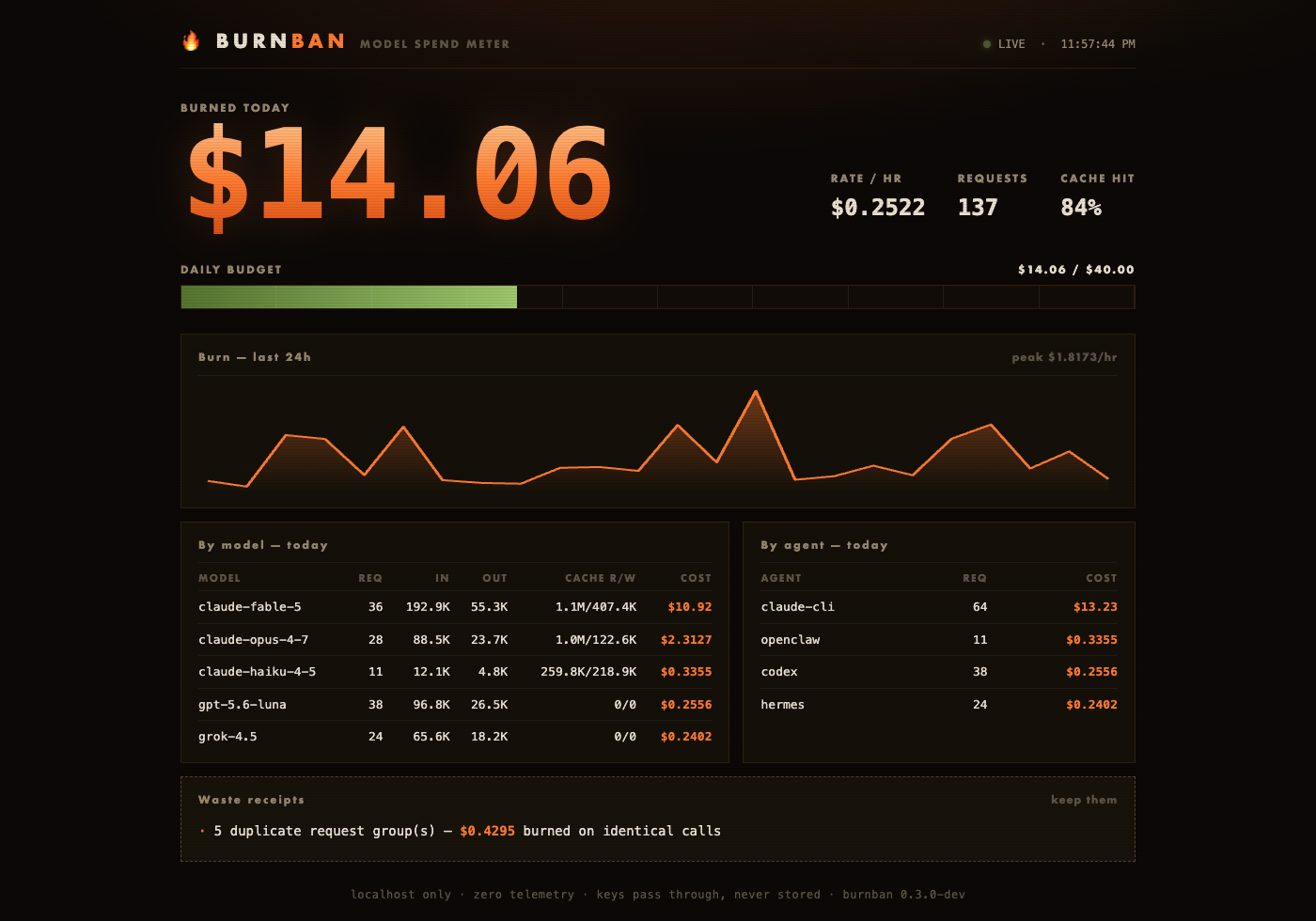Click the 192.9K input tokens cell
Image resolution: width=1316 pixels, height=921 pixels.
[x=428, y=607]
